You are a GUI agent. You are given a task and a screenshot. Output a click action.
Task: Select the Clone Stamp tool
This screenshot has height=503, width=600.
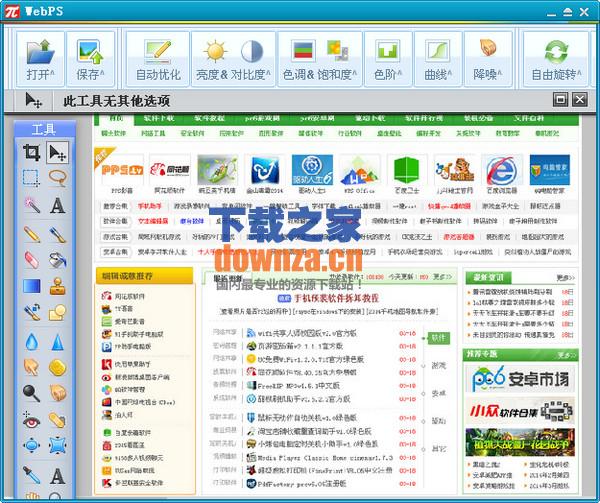(x=57, y=286)
